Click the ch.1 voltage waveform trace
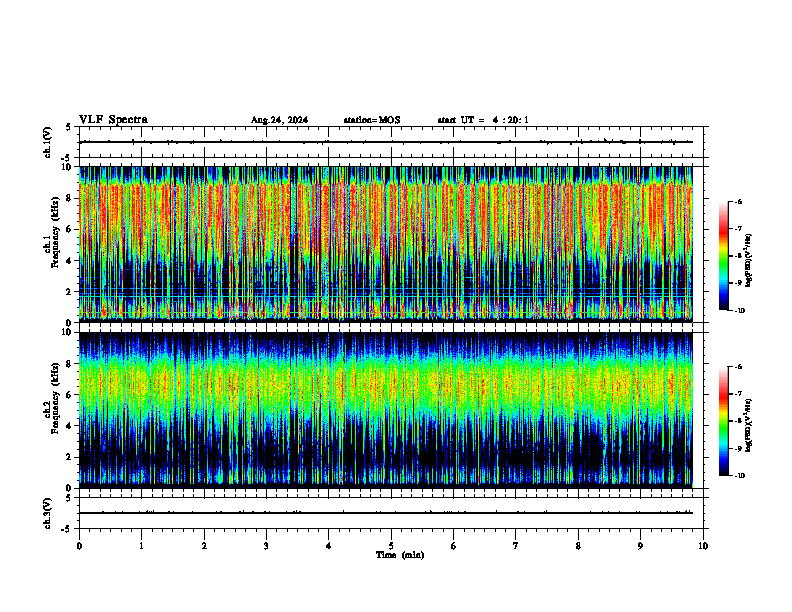The height and width of the screenshot is (612, 792). (x=386, y=142)
